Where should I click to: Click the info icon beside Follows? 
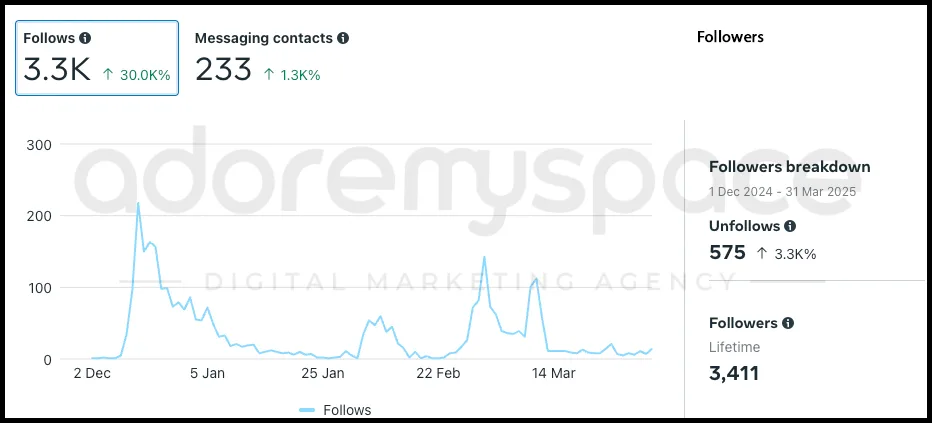point(85,38)
